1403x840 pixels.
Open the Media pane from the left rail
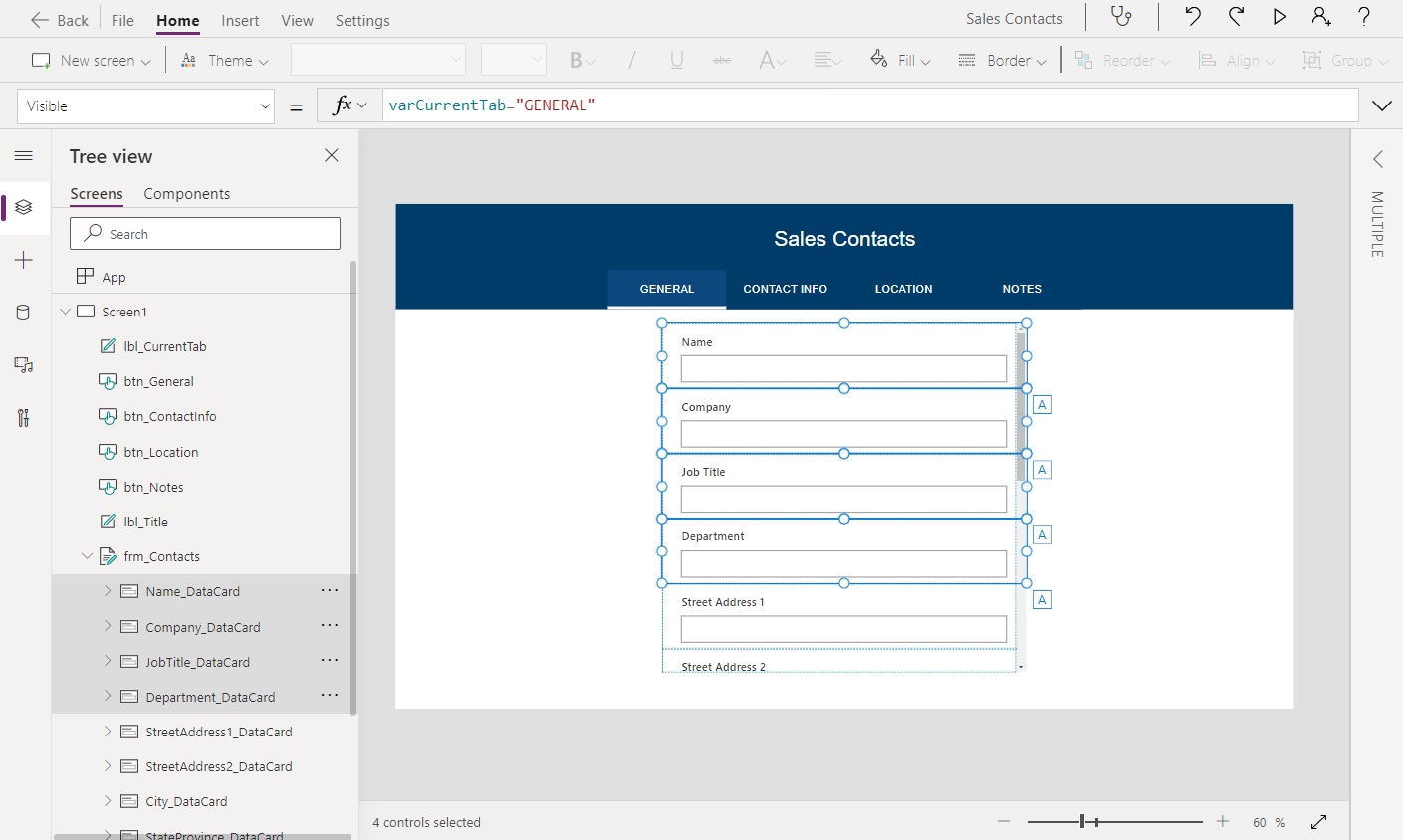[24, 365]
